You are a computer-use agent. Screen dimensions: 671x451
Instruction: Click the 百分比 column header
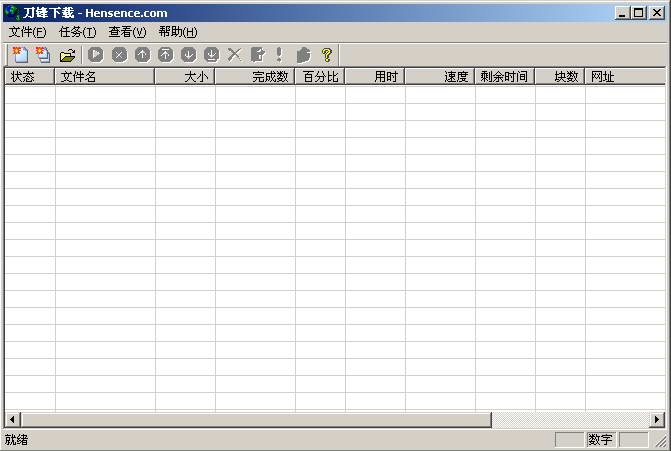[x=320, y=77]
